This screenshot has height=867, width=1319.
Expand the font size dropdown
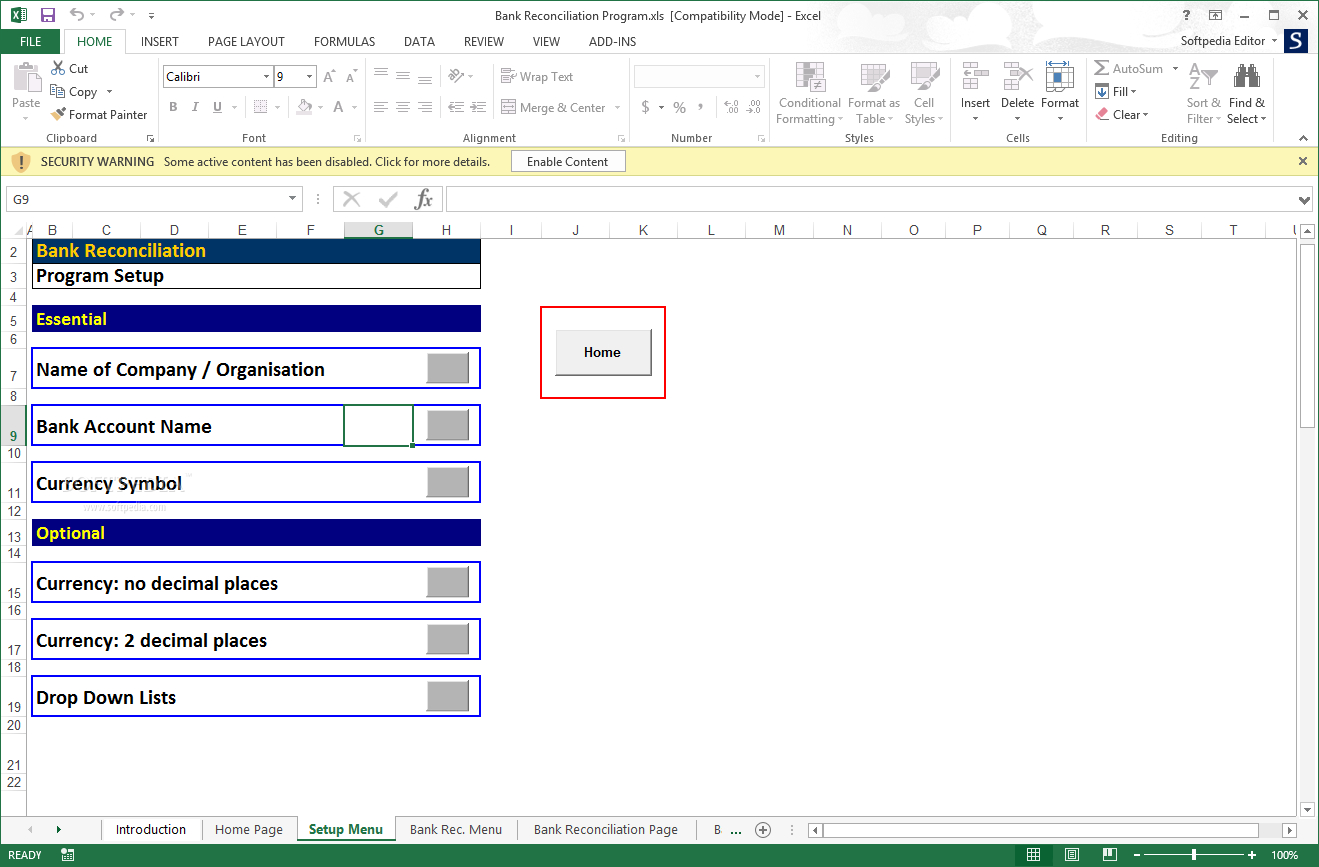[310, 77]
